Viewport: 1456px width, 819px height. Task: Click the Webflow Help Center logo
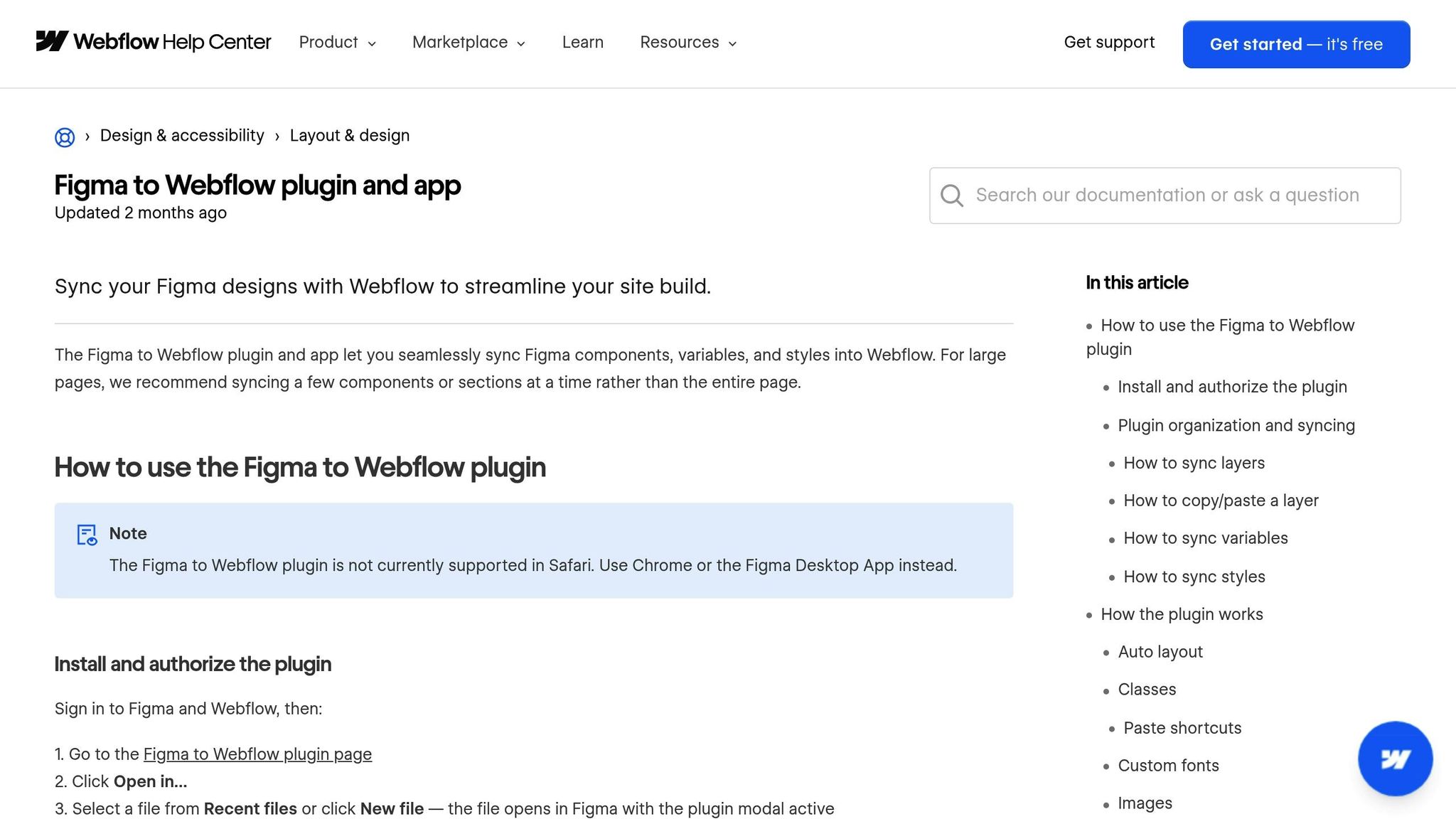154,42
